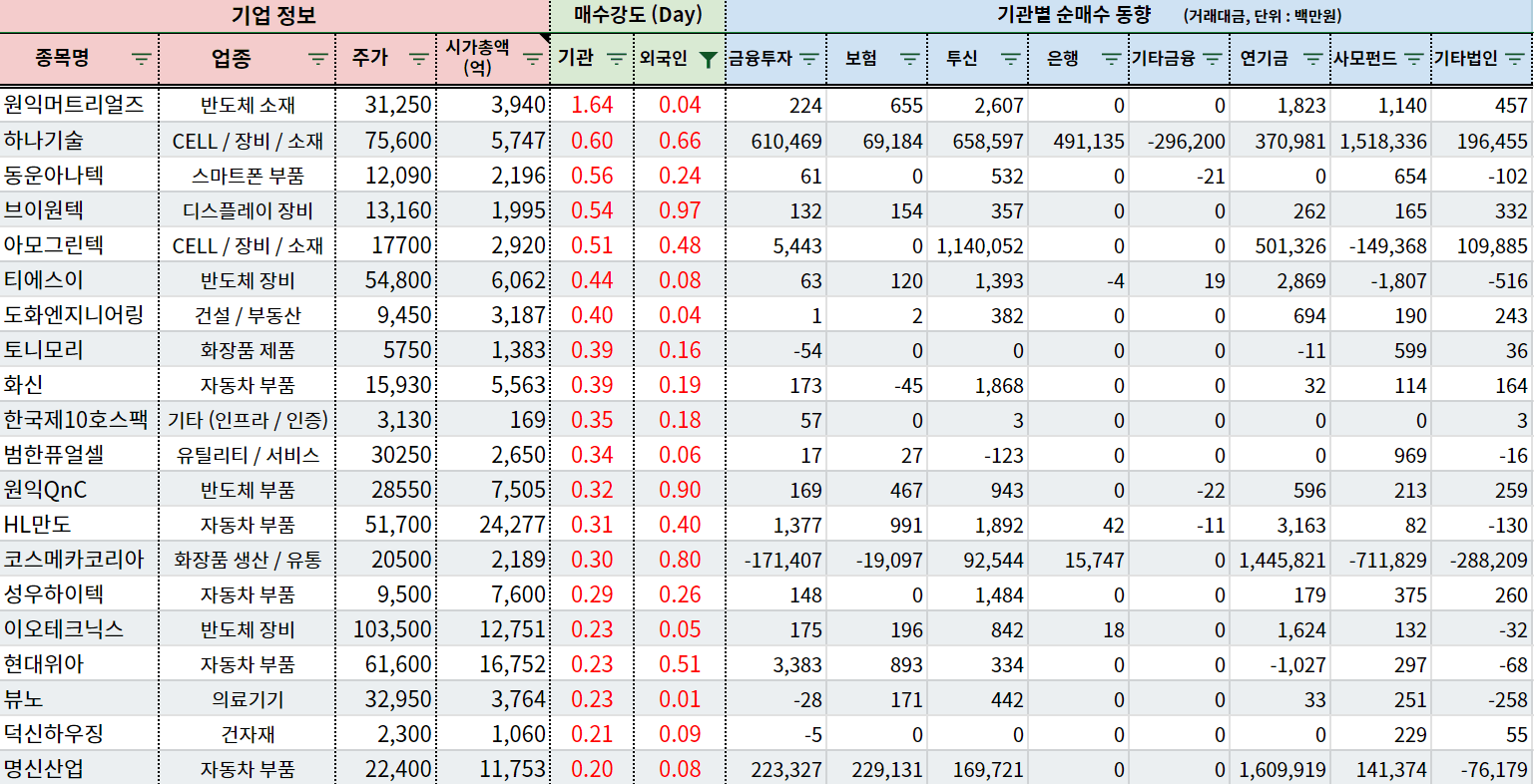This screenshot has width=1534, height=784.
Task: Select the -288,209 기타법인 cell for 코스메카코리아
Action: (1482, 560)
